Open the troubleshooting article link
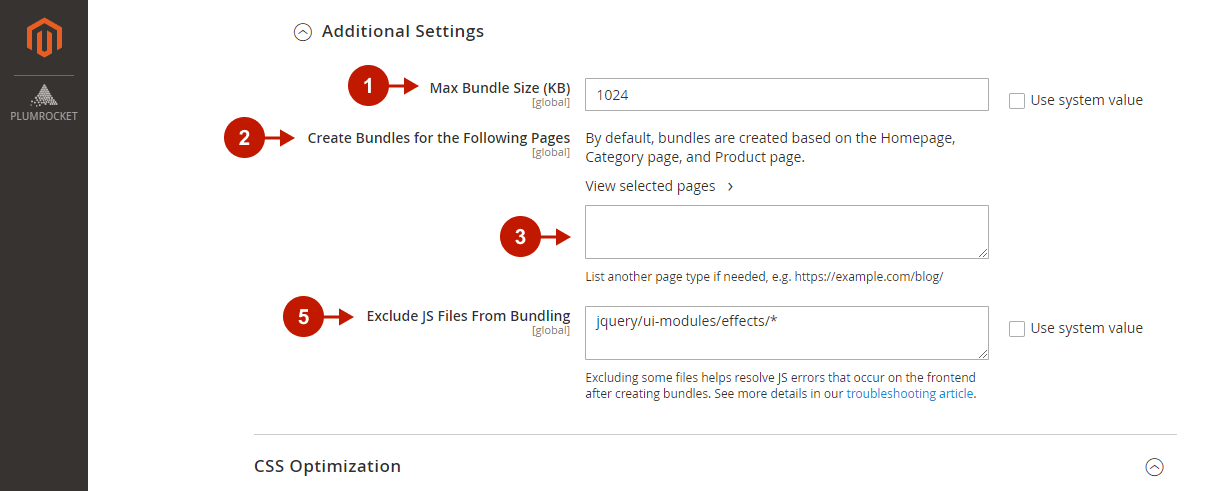 (x=910, y=394)
